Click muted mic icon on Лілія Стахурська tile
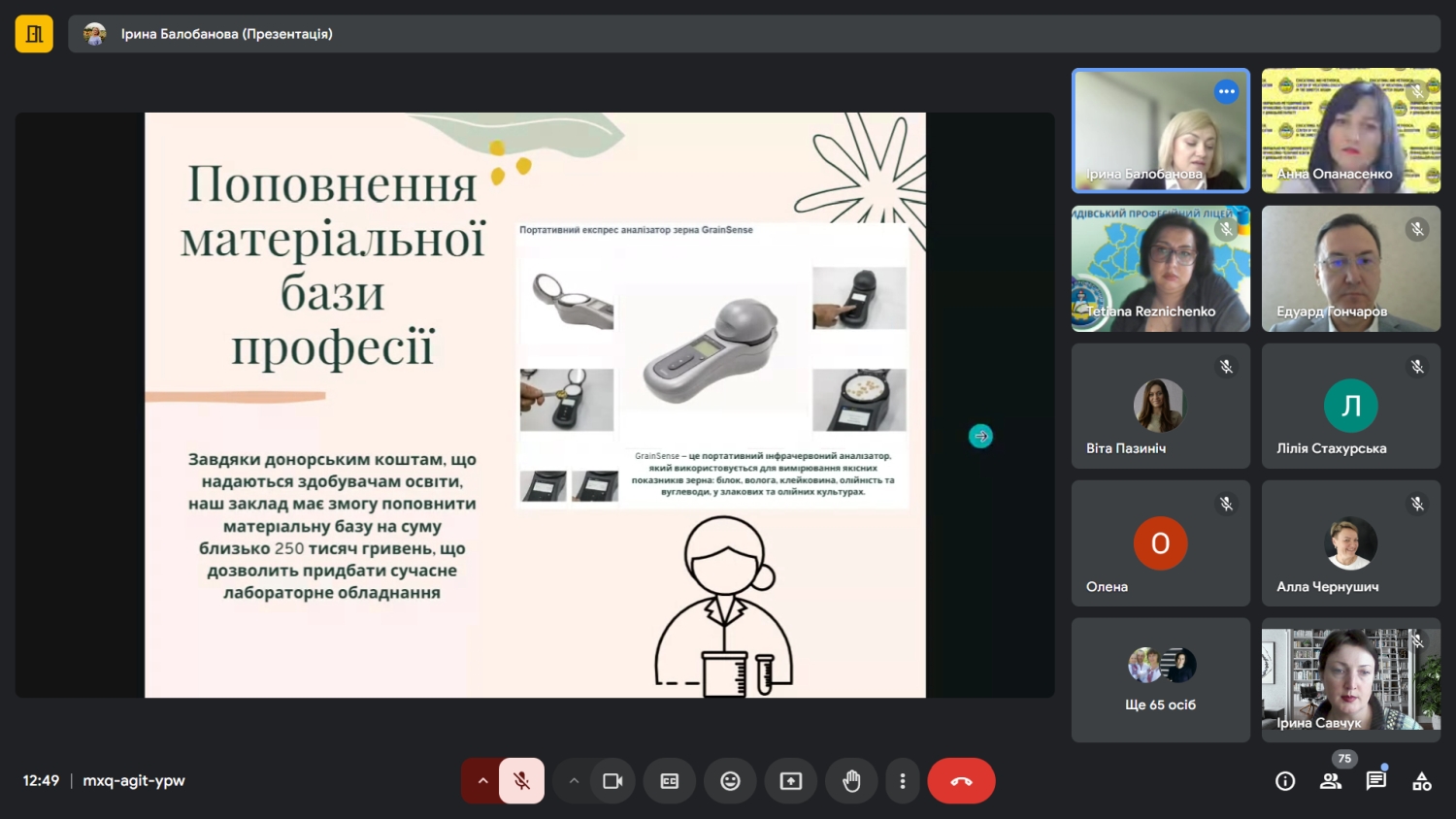 pos(1417,367)
